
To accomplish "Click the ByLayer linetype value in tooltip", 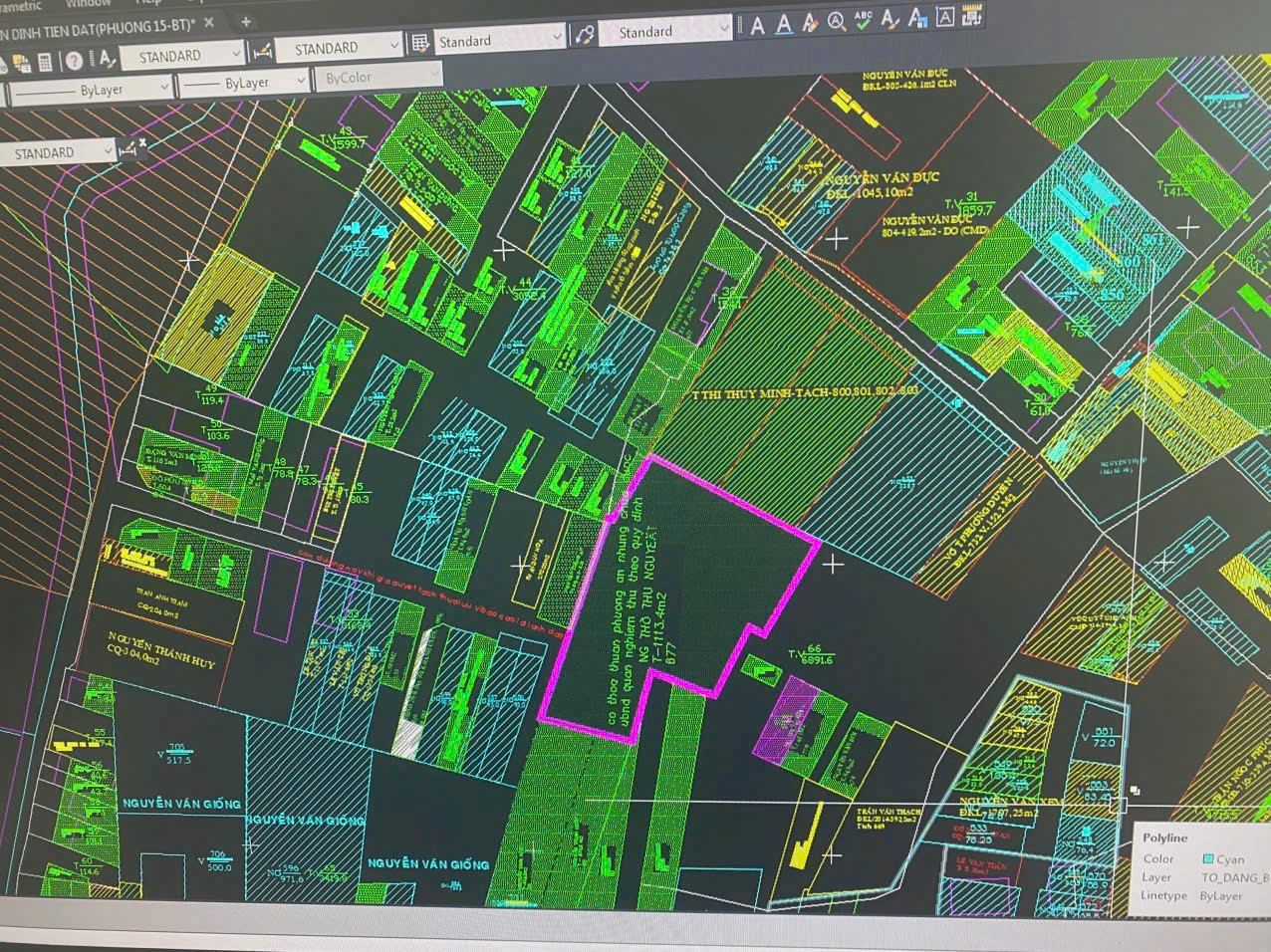I will pos(1220,895).
